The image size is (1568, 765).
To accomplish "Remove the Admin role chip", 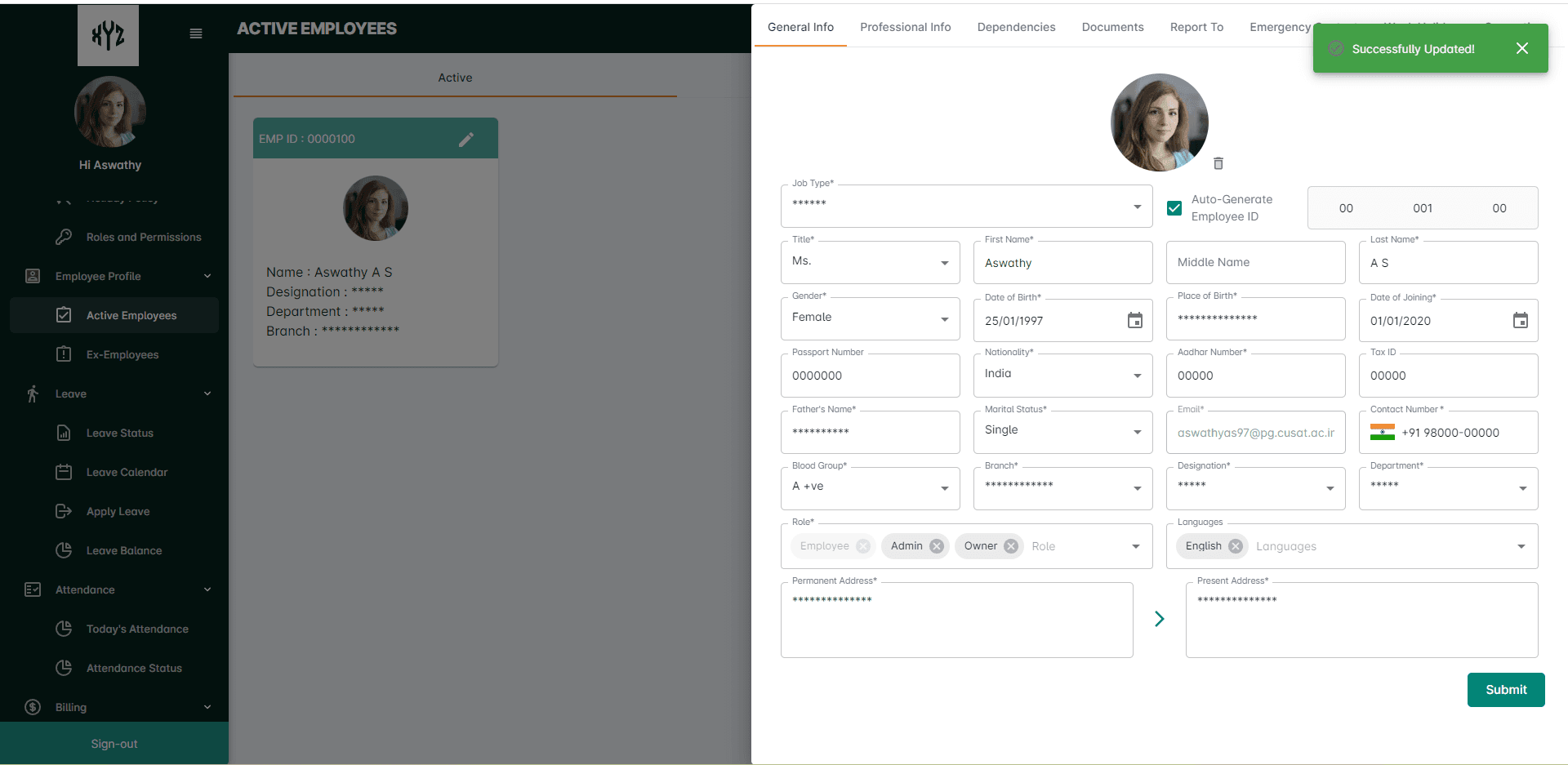I will (x=937, y=546).
